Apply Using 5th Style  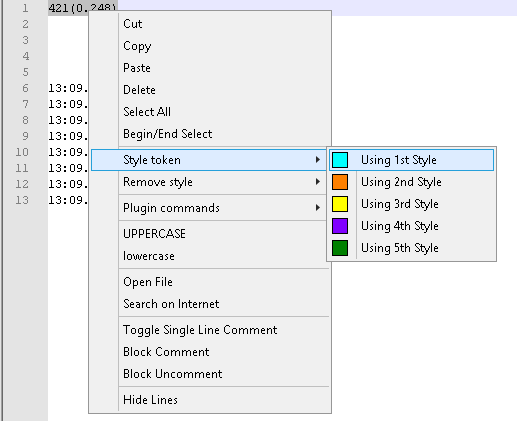pyautogui.click(x=411, y=248)
